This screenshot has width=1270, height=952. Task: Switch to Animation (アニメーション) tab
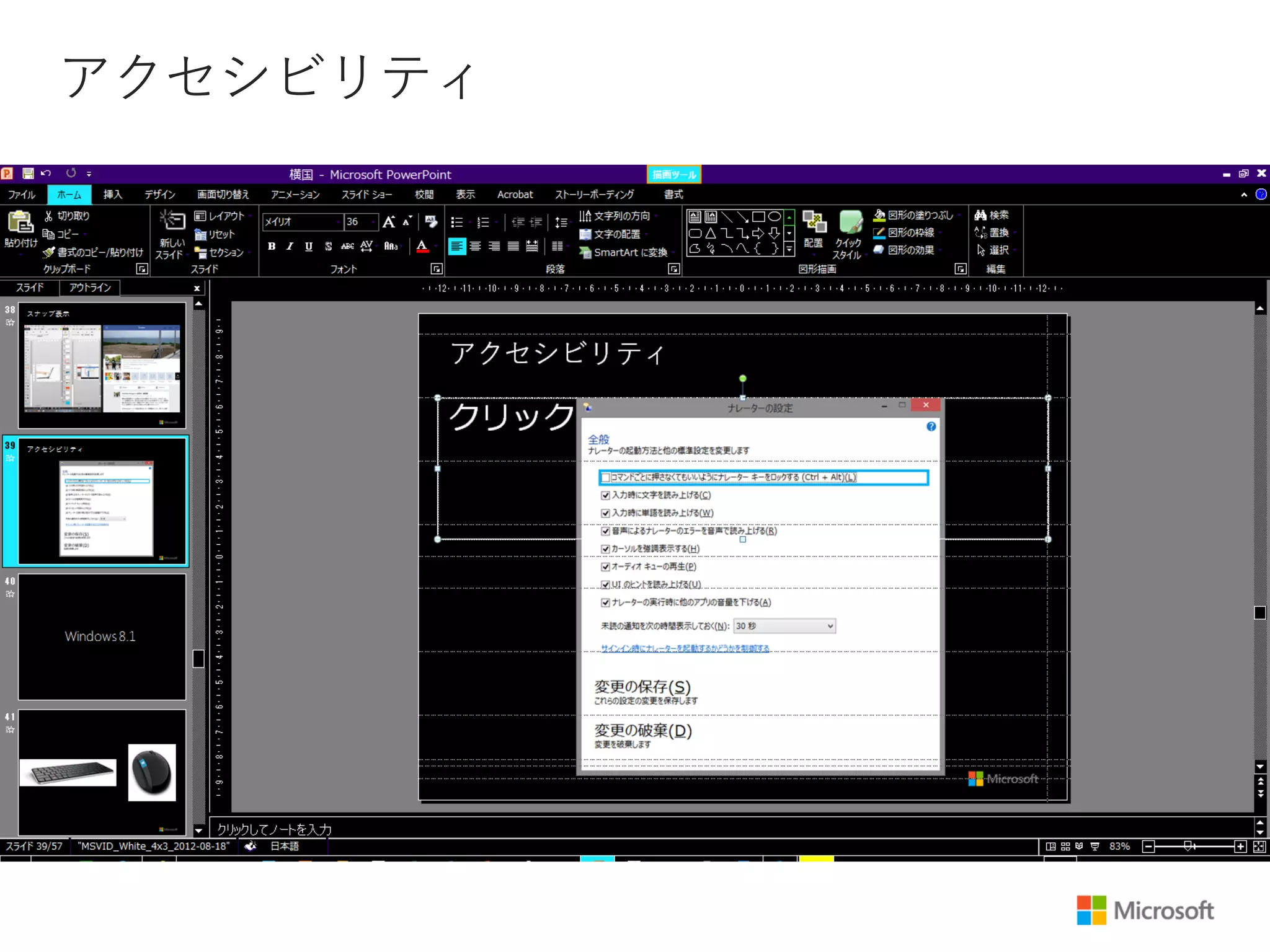click(295, 195)
